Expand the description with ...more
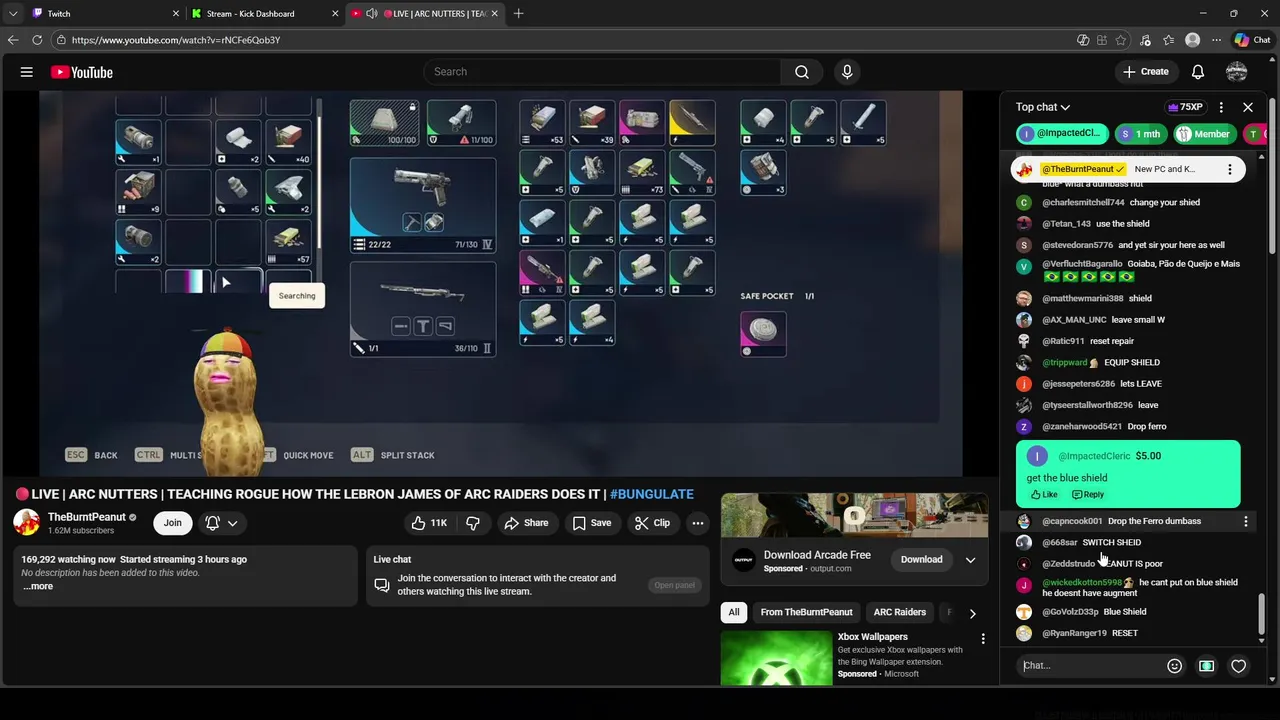The width and height of the screenshot is (1280, 720). coord(38,586)
